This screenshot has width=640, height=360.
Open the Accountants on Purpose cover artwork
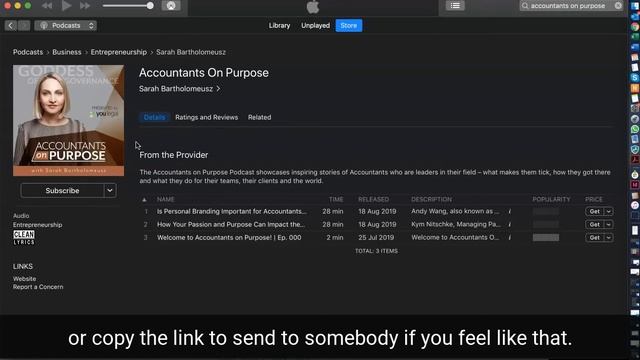click(x=69, y=121)
